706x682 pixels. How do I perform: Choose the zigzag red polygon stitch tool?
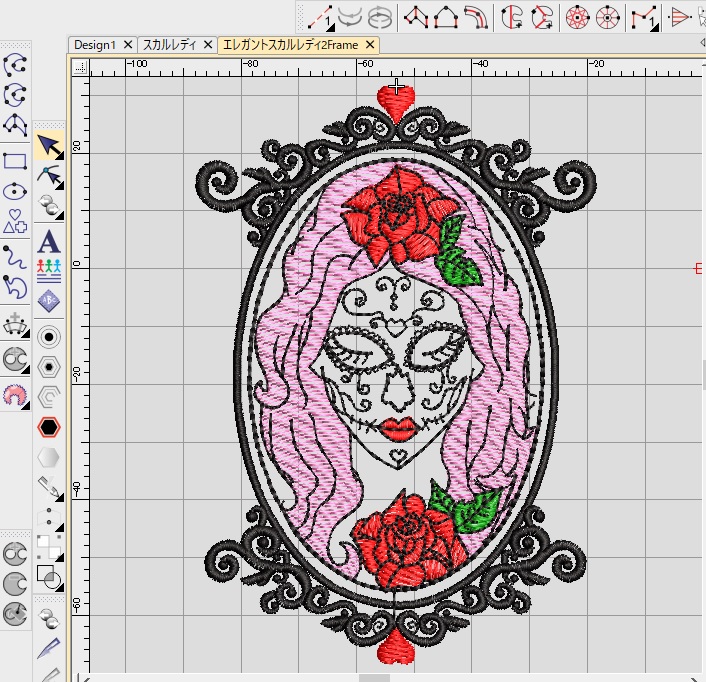416,17
